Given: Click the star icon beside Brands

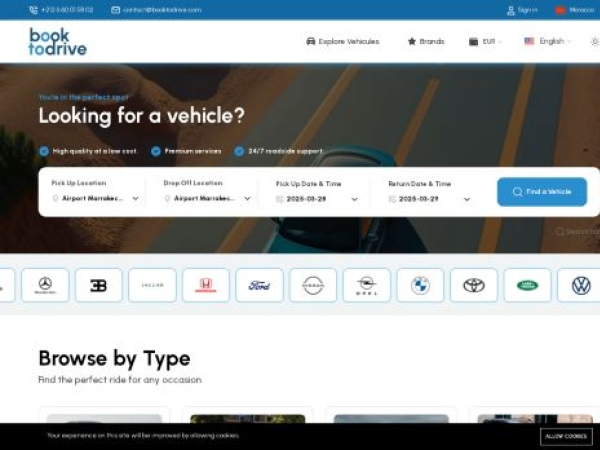Looking at the screenshot, I should coord(412,41).
